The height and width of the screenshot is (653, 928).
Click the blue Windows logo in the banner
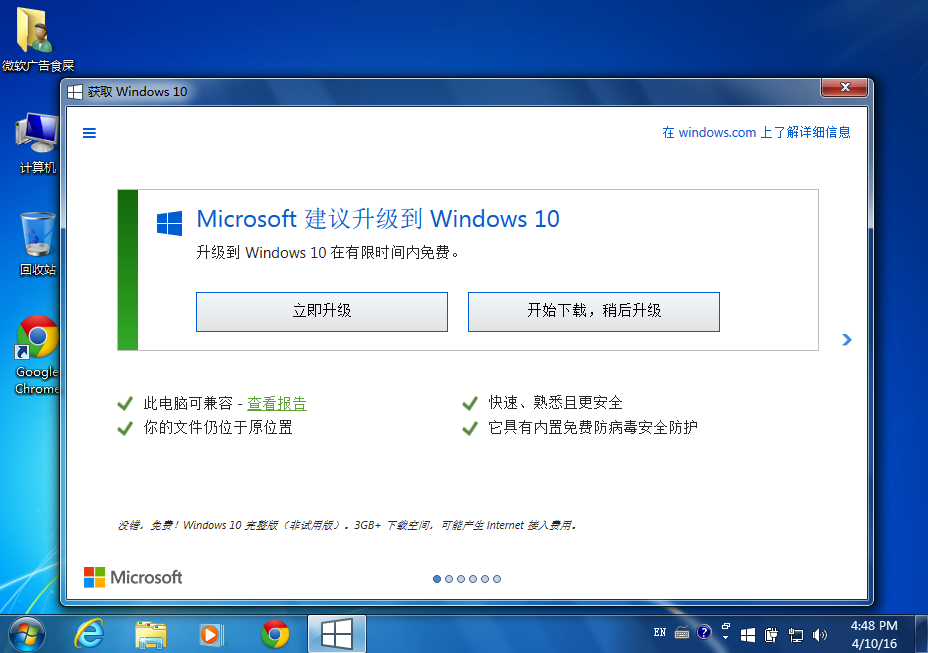pos(169,224)
